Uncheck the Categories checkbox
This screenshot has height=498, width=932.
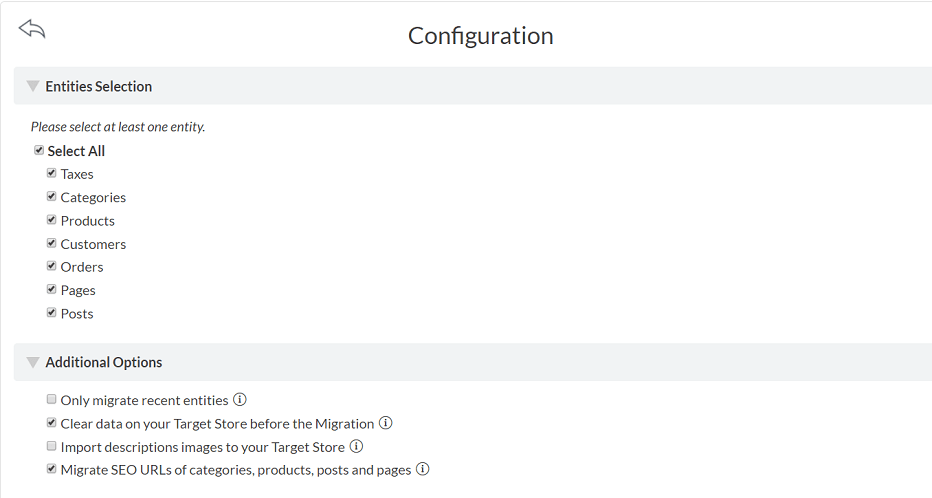[x=52, y=196]
